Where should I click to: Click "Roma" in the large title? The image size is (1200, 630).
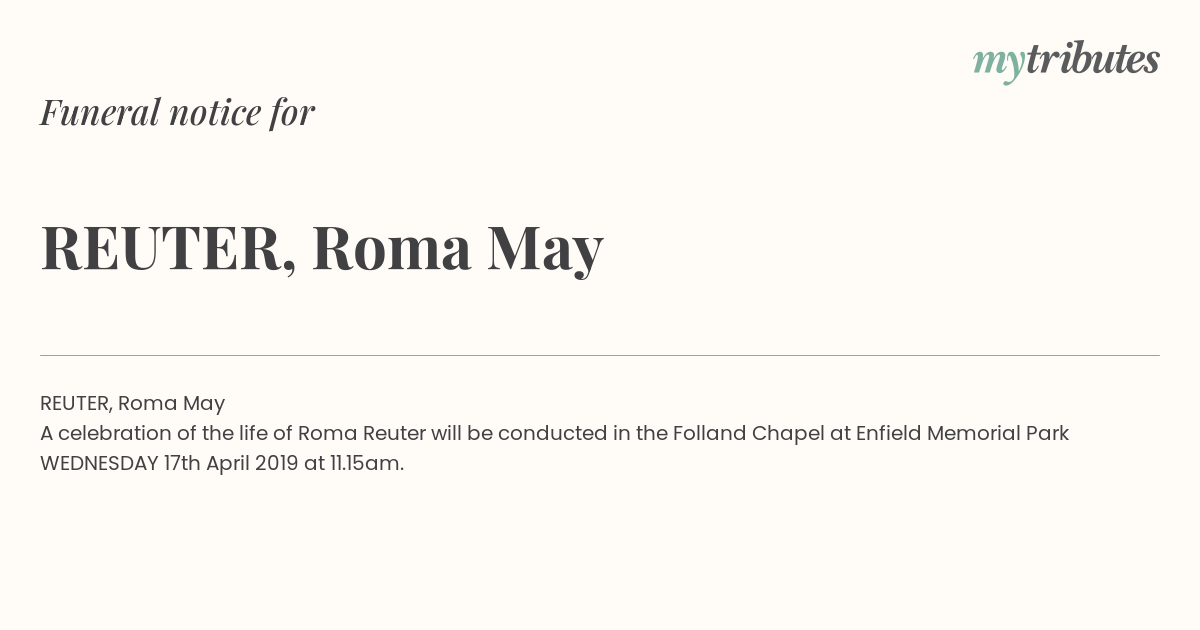coord(391,250)
